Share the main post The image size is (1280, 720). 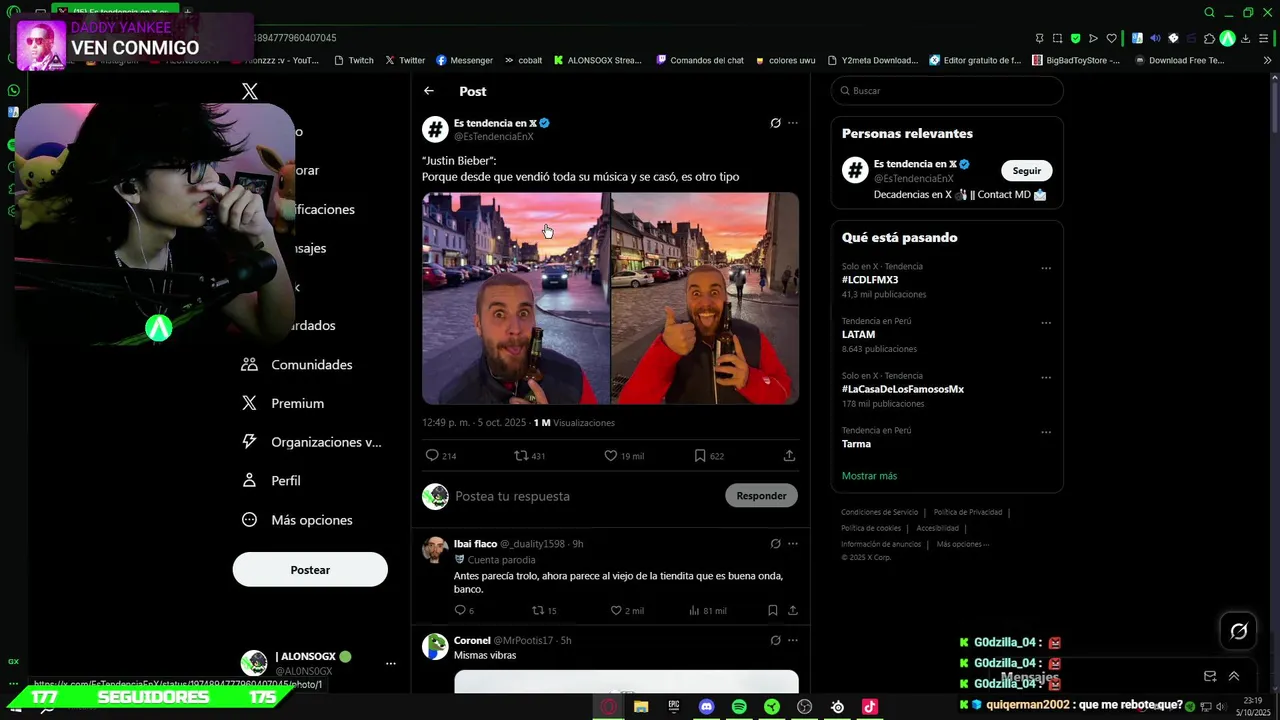789,456
